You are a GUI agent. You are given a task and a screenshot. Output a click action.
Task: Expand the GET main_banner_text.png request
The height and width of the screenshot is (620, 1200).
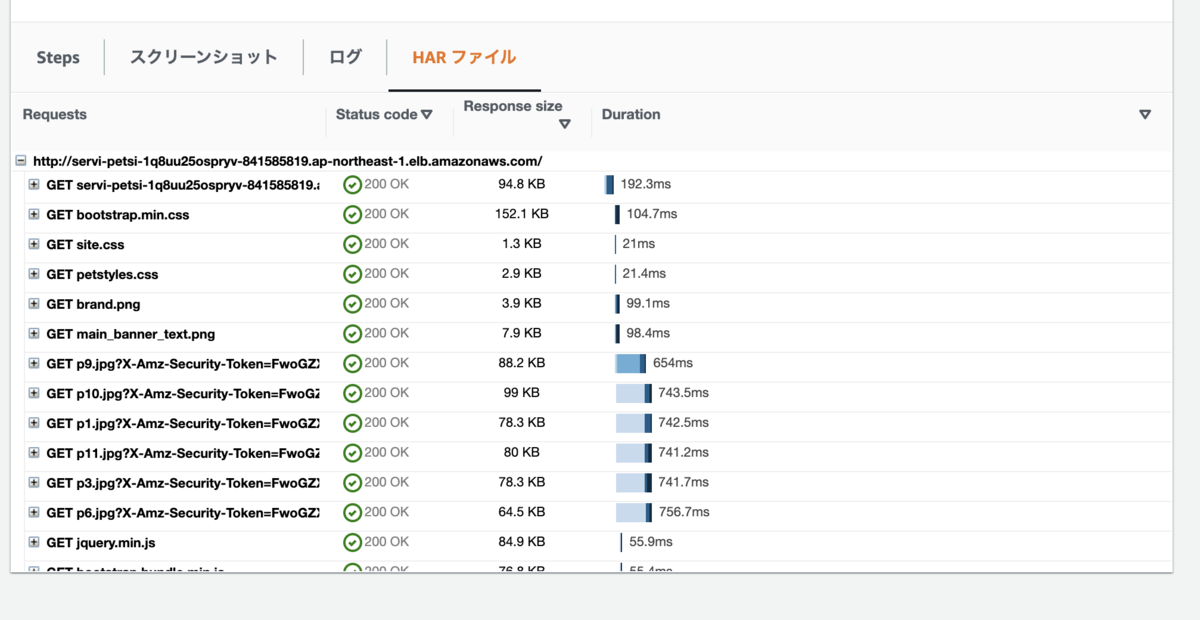click(x=34, y=334)
